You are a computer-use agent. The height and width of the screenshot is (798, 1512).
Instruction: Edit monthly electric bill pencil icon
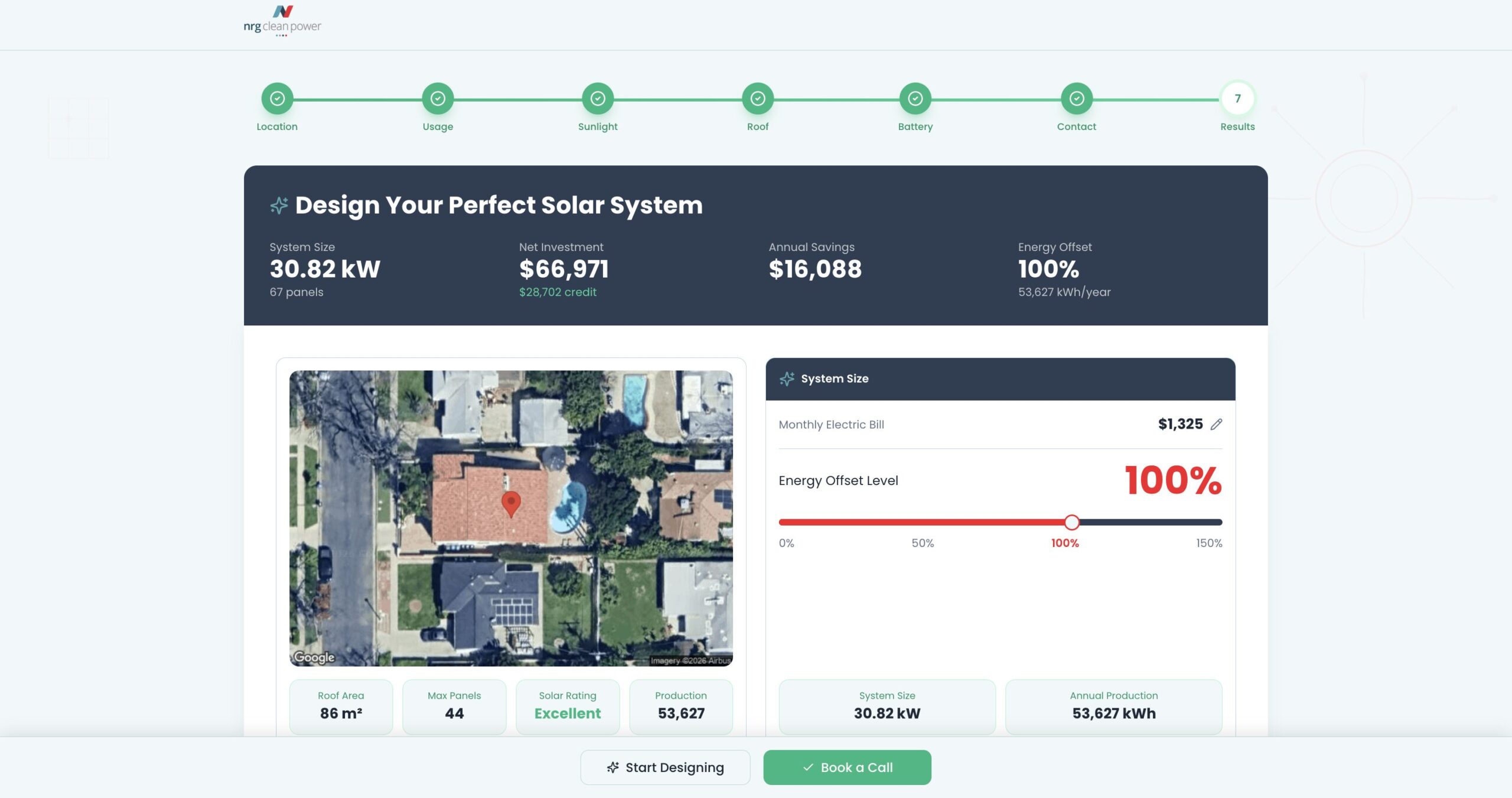click(x=1216, y=424)
